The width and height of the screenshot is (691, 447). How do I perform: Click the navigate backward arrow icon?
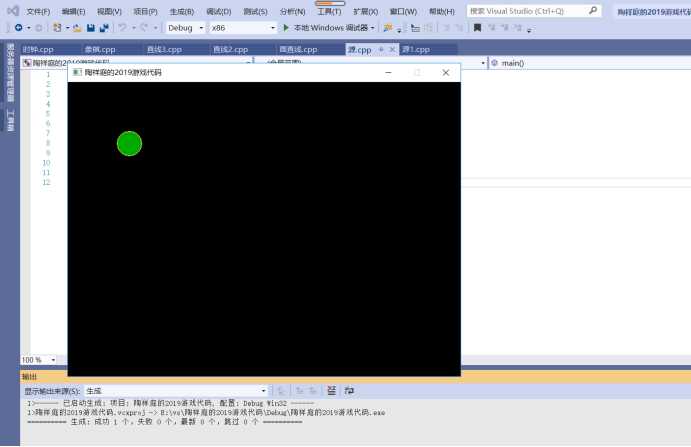[x=19, y=28]
